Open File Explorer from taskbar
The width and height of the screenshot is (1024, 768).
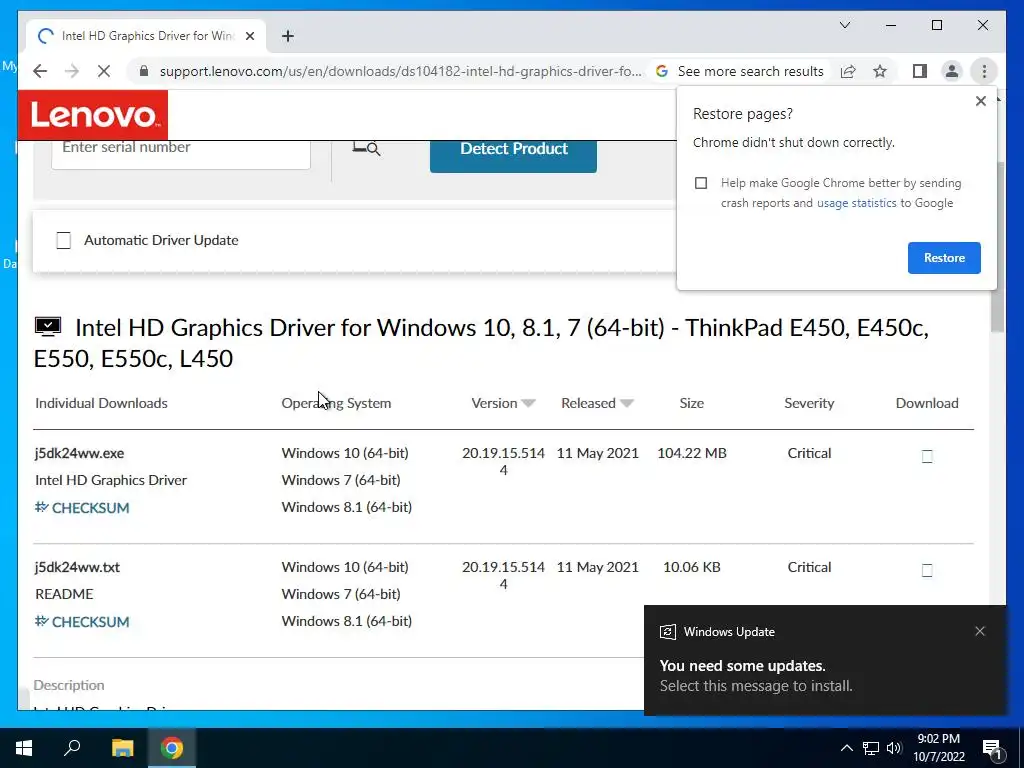pos(122,748)
